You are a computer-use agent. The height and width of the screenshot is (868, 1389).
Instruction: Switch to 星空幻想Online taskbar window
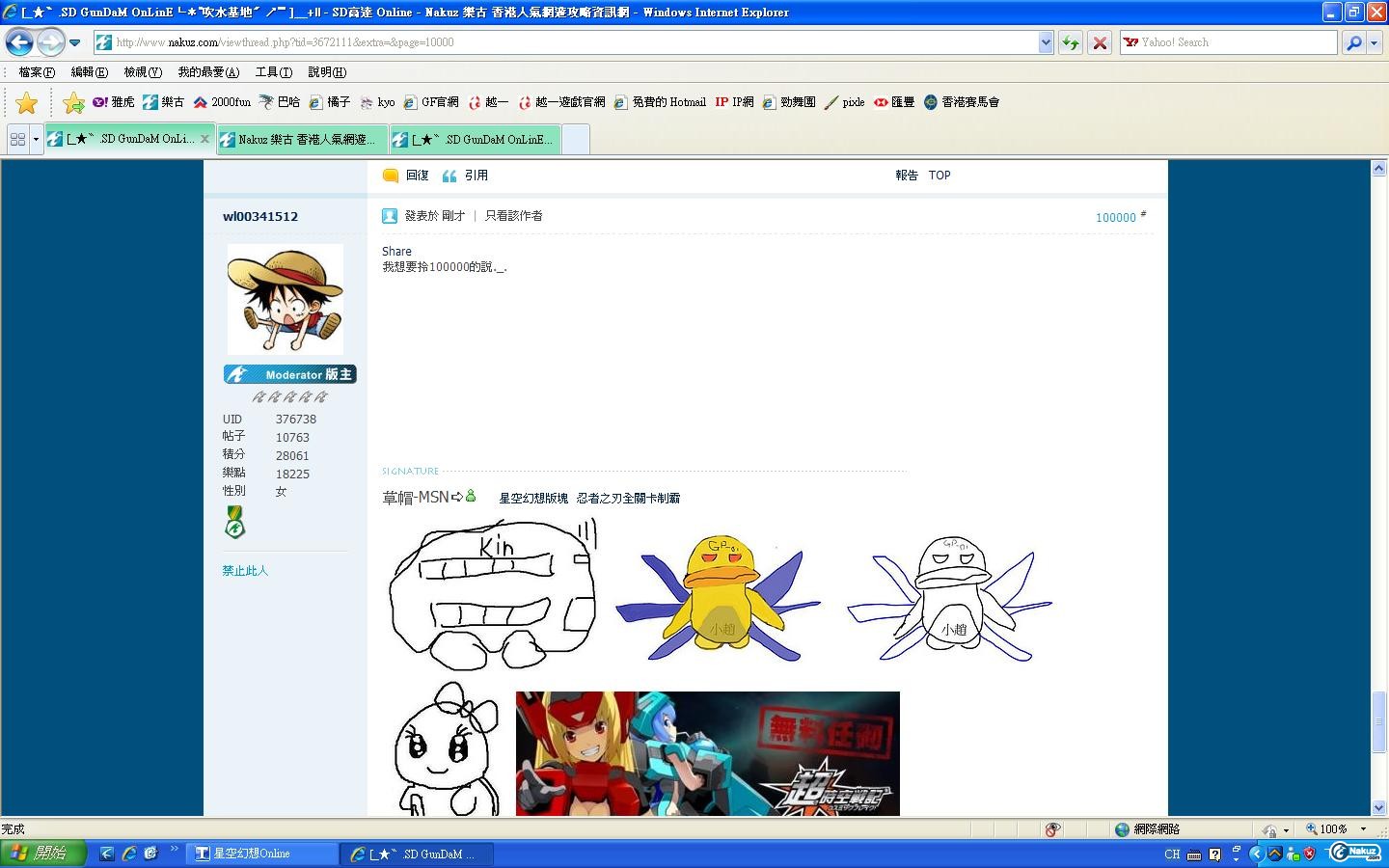[262, 854]
